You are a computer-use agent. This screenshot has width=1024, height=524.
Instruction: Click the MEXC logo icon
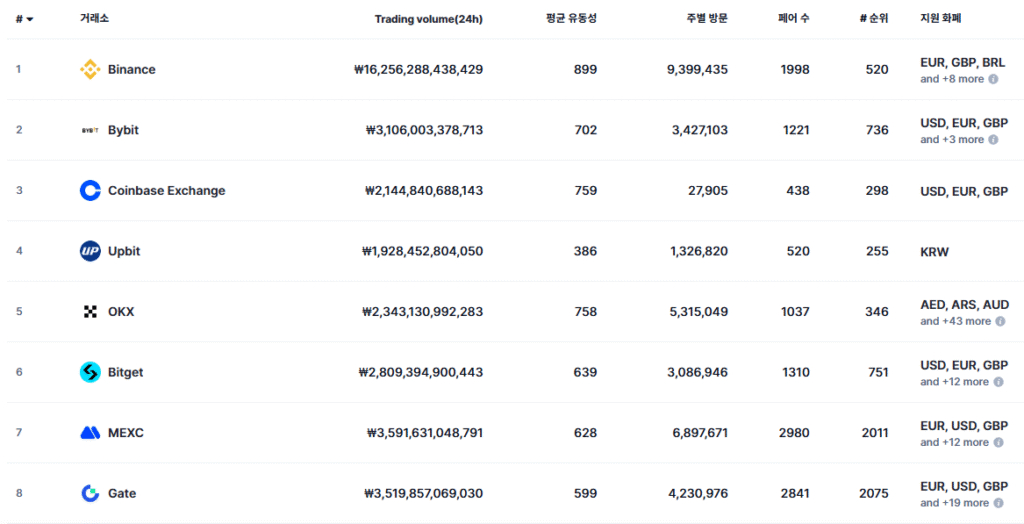click(x=90, y=433)
